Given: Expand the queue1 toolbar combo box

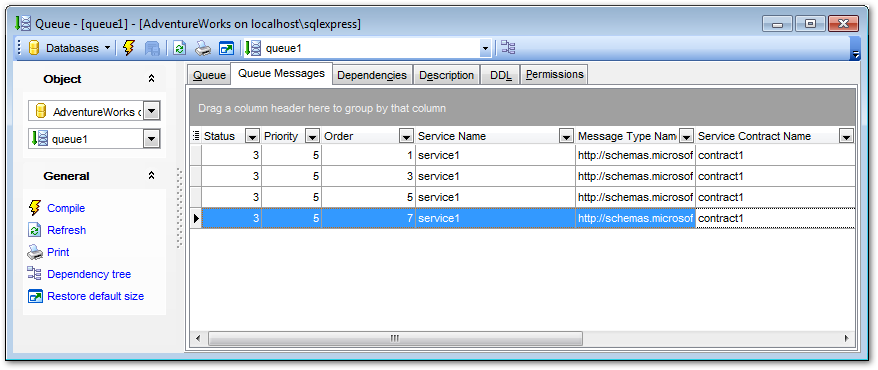Looking at the screenshot, I should [x=485, y=49].
